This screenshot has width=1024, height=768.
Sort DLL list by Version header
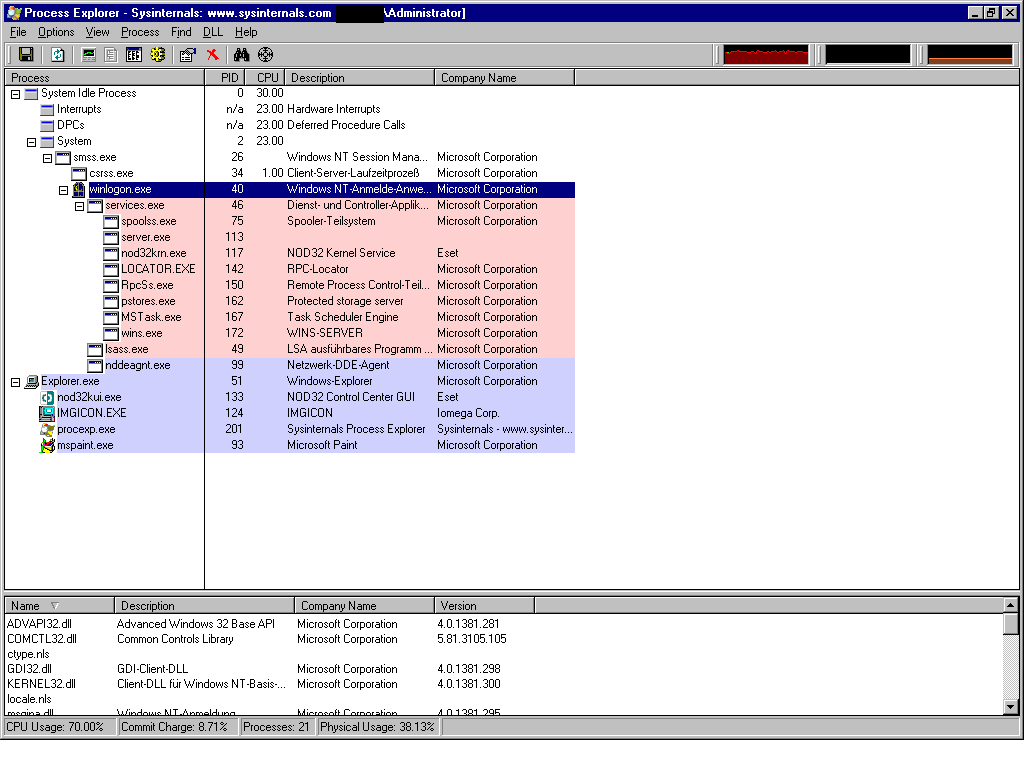485,605
